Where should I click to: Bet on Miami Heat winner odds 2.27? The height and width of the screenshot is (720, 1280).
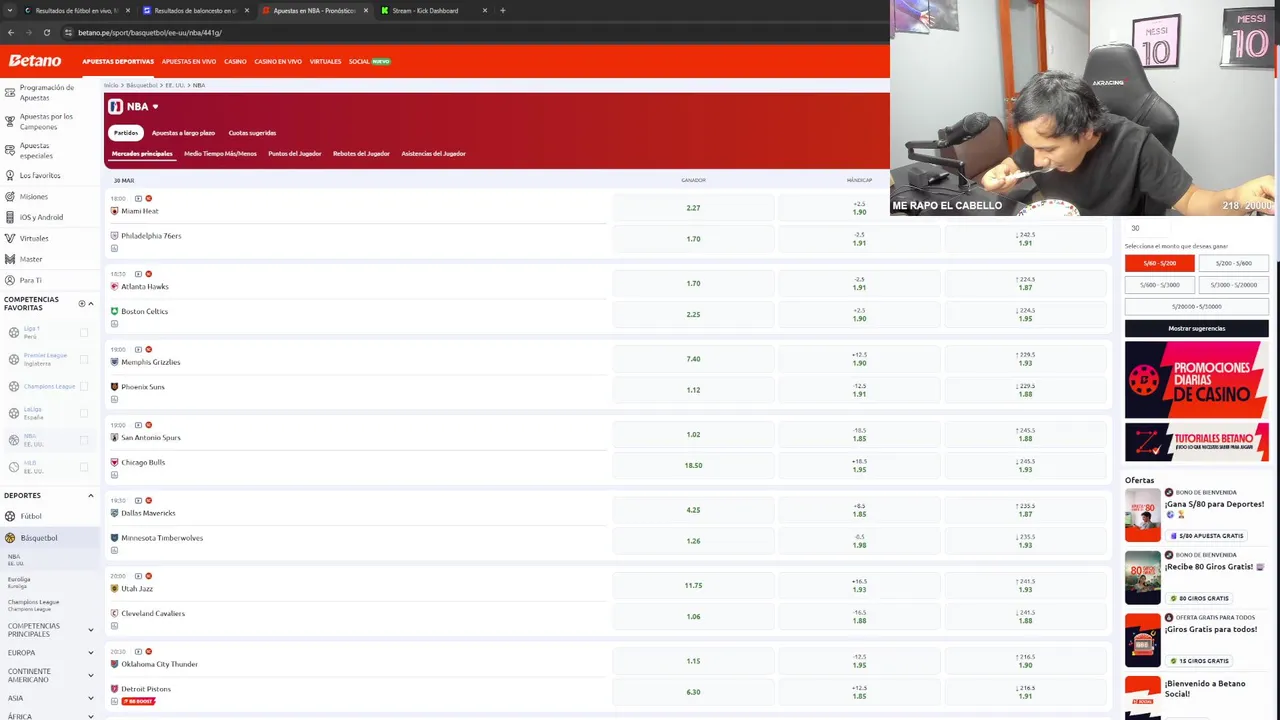pos(693,208)
